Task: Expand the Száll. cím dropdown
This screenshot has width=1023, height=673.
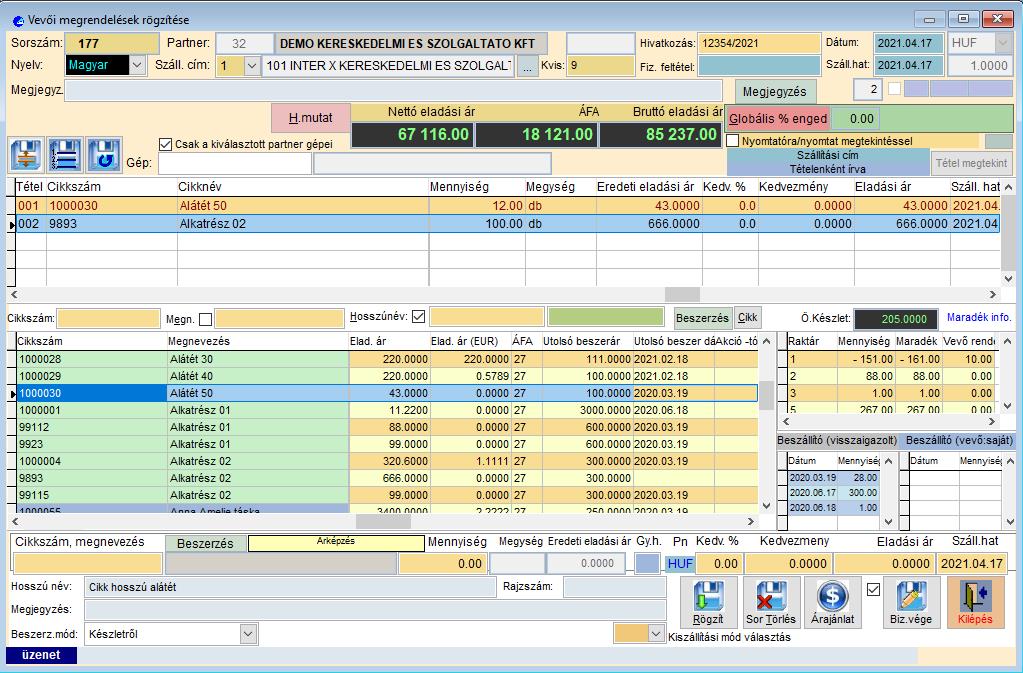Action: pos(252,66)
